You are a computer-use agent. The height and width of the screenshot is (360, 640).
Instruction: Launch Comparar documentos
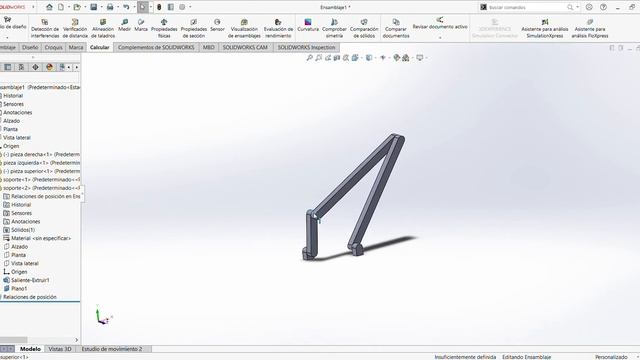coord(396,28)
